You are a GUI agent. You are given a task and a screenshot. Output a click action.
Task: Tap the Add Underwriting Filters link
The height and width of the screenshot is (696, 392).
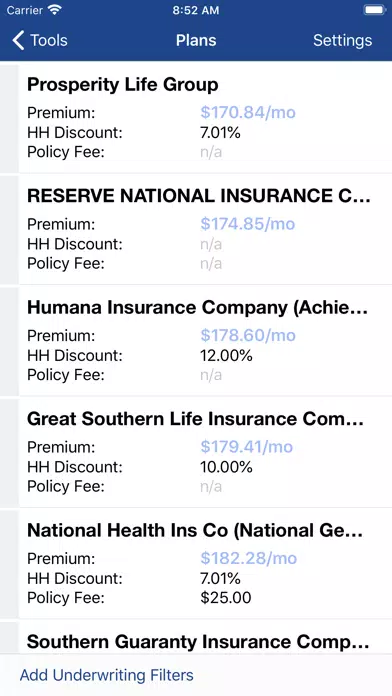pos(107,675)
